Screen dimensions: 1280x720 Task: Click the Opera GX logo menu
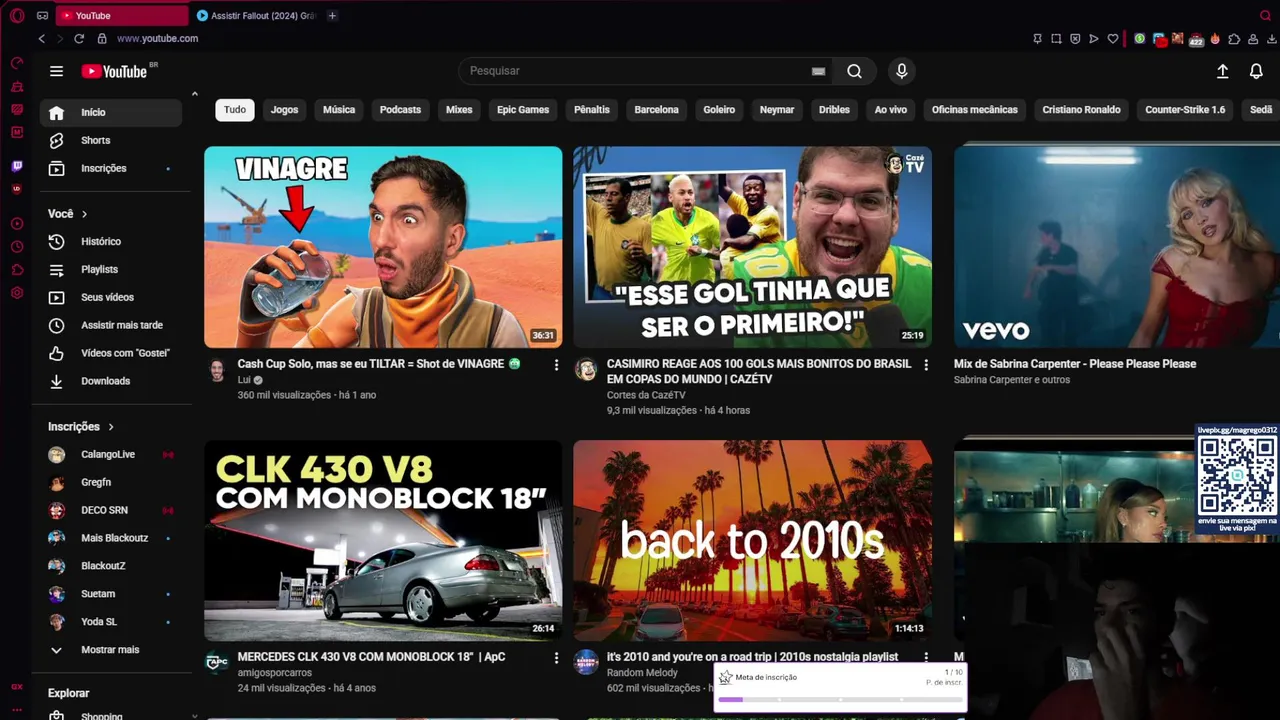(x=17, y=15)
